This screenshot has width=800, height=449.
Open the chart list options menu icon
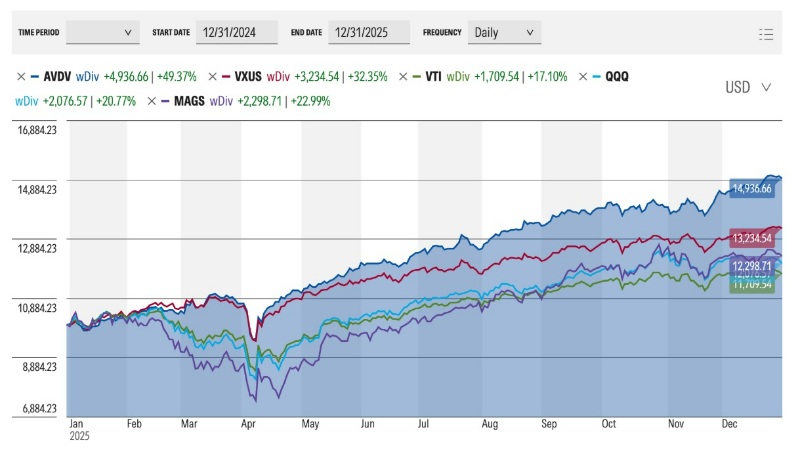[x=766, y=34]
